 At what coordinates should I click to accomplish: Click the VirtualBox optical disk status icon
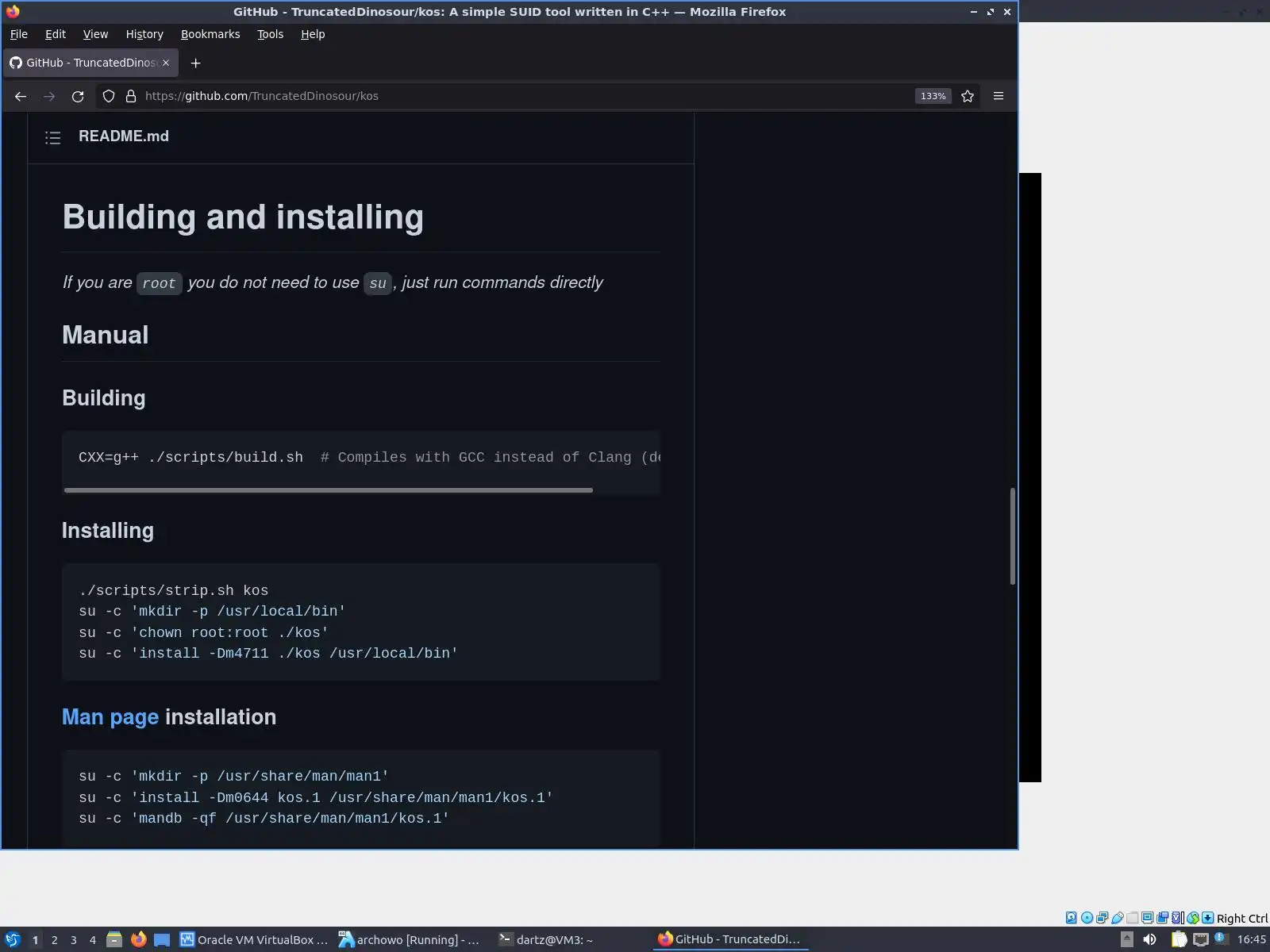click(1087, 918)
